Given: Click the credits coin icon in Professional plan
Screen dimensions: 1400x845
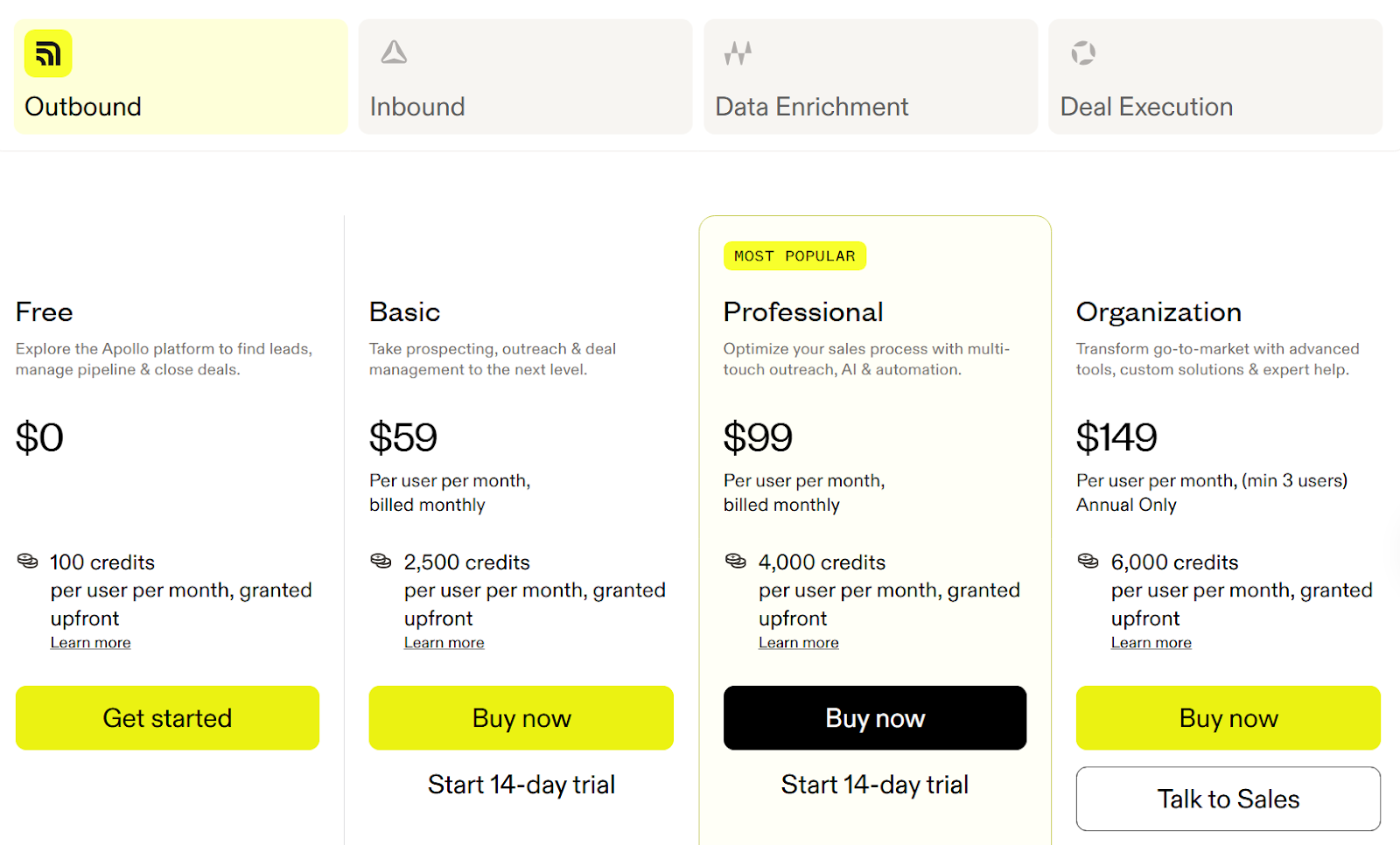Looking at the screenshot, I should coord(735,562).
